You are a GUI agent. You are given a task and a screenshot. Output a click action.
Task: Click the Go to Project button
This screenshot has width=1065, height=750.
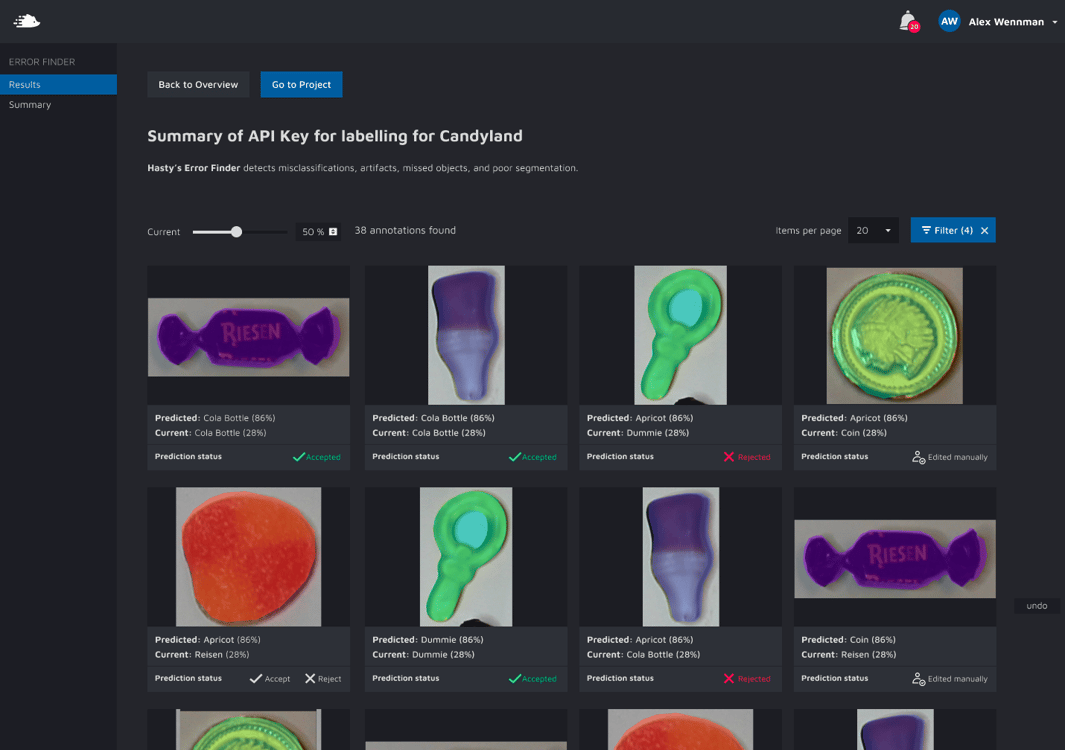pyautogui.click(x=301, y=85)
